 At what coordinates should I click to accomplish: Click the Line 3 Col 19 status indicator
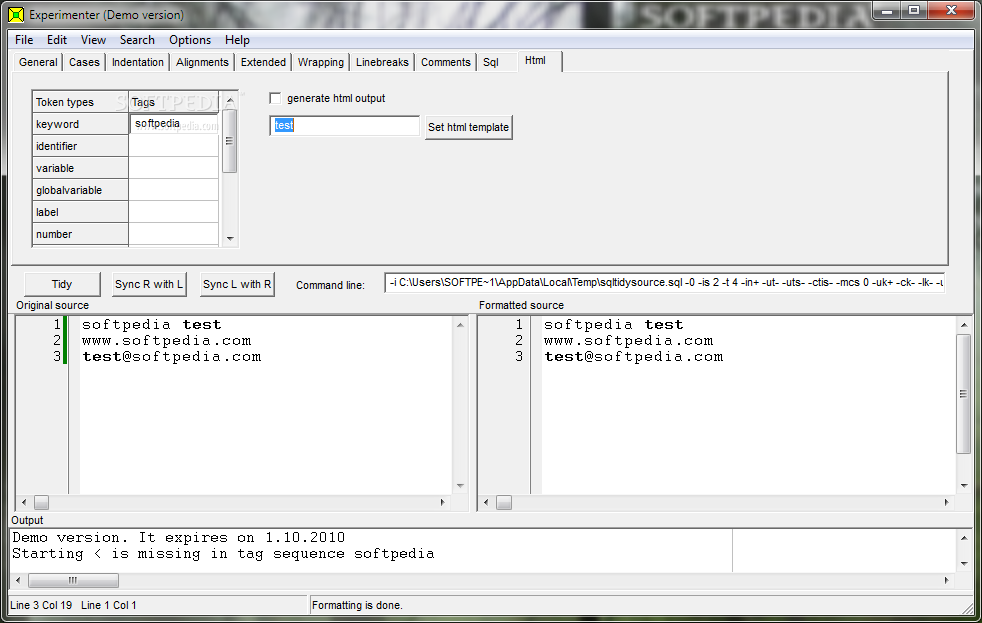(41, 605)
